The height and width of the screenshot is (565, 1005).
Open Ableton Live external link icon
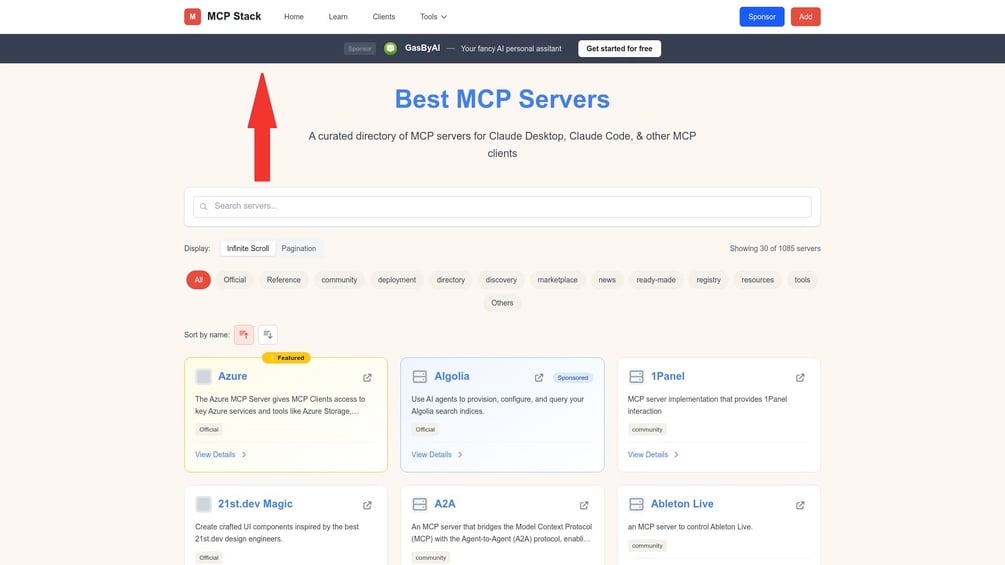click(x=800, y=505)
